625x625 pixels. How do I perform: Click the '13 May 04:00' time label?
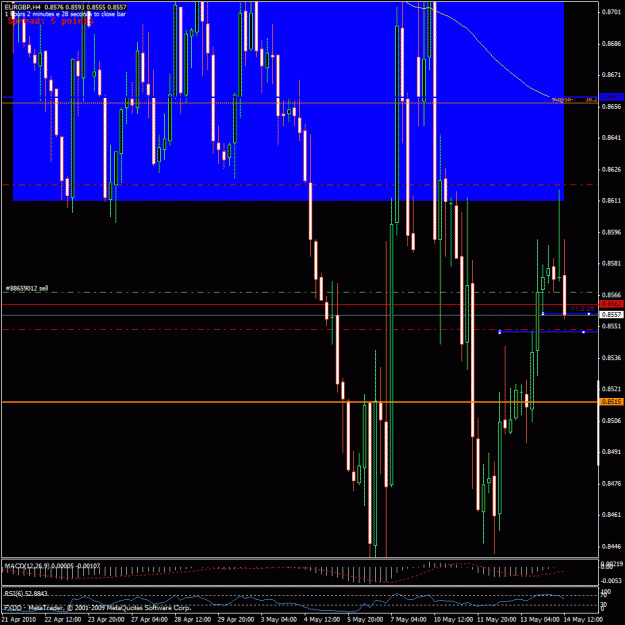538,620
